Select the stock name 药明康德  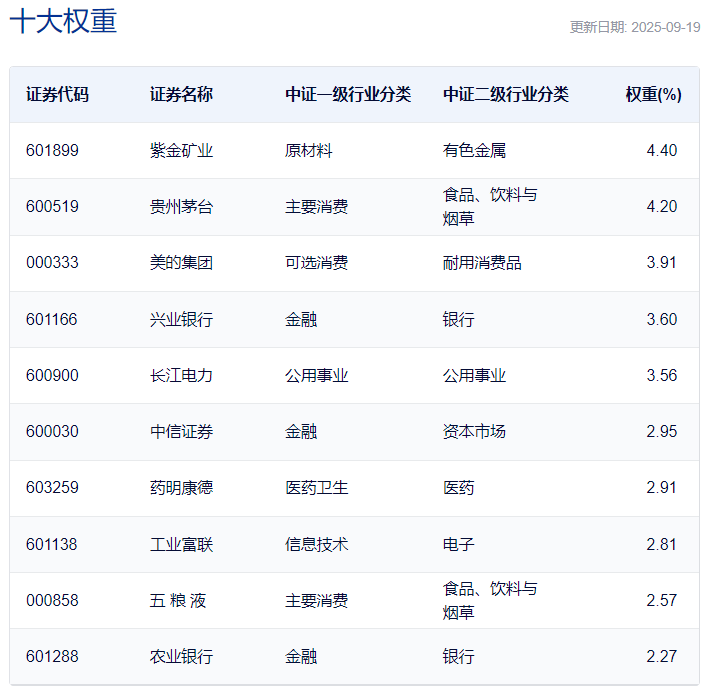click(x=181, y=488)
